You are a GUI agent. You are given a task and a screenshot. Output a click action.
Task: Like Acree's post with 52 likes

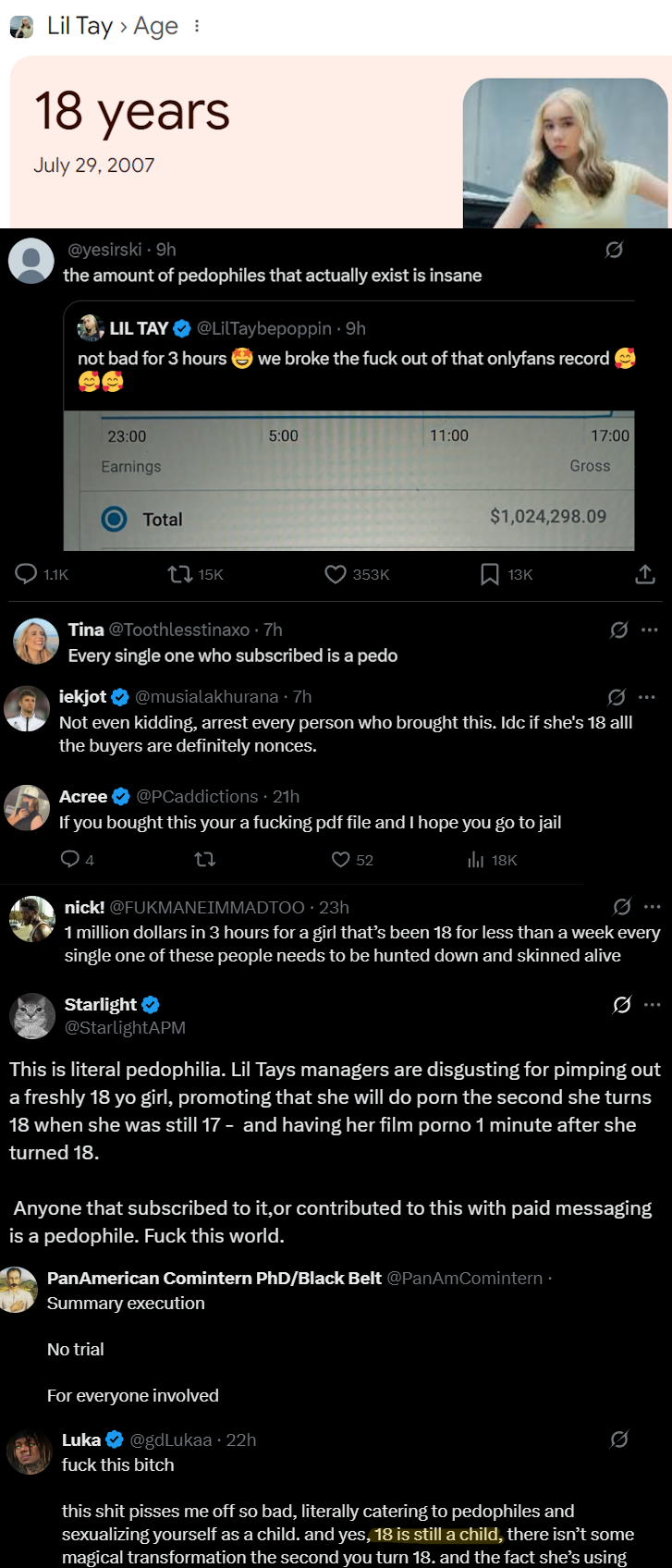[341, 860]
